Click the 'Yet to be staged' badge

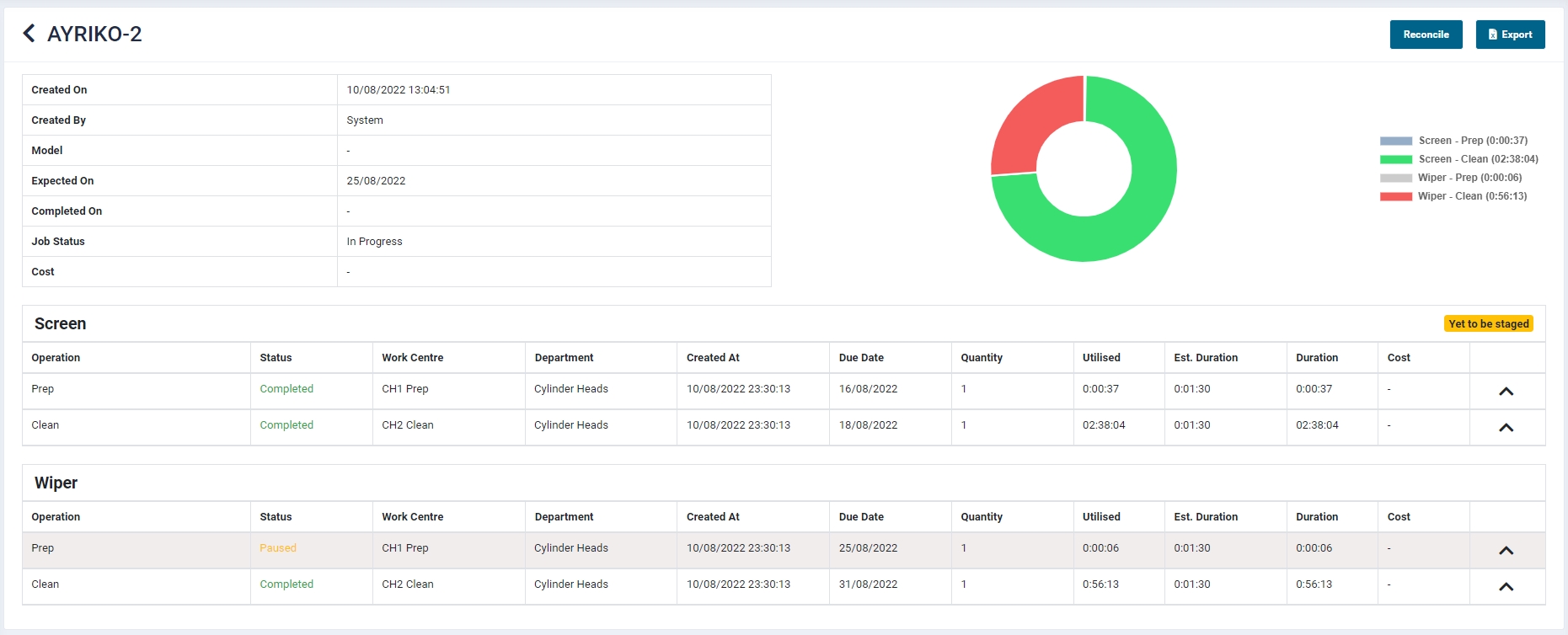[1488, 324]
